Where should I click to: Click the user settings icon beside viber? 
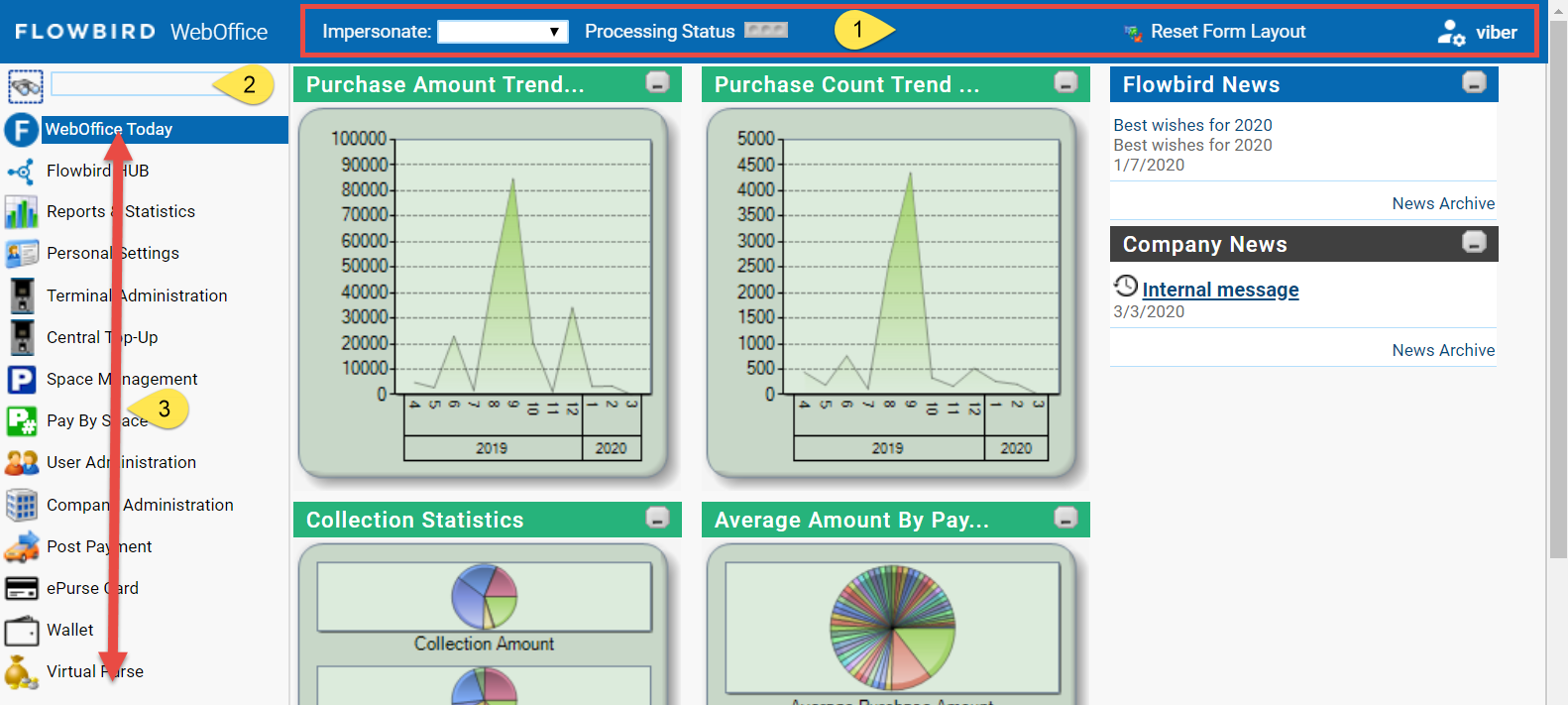point(1451,33)
